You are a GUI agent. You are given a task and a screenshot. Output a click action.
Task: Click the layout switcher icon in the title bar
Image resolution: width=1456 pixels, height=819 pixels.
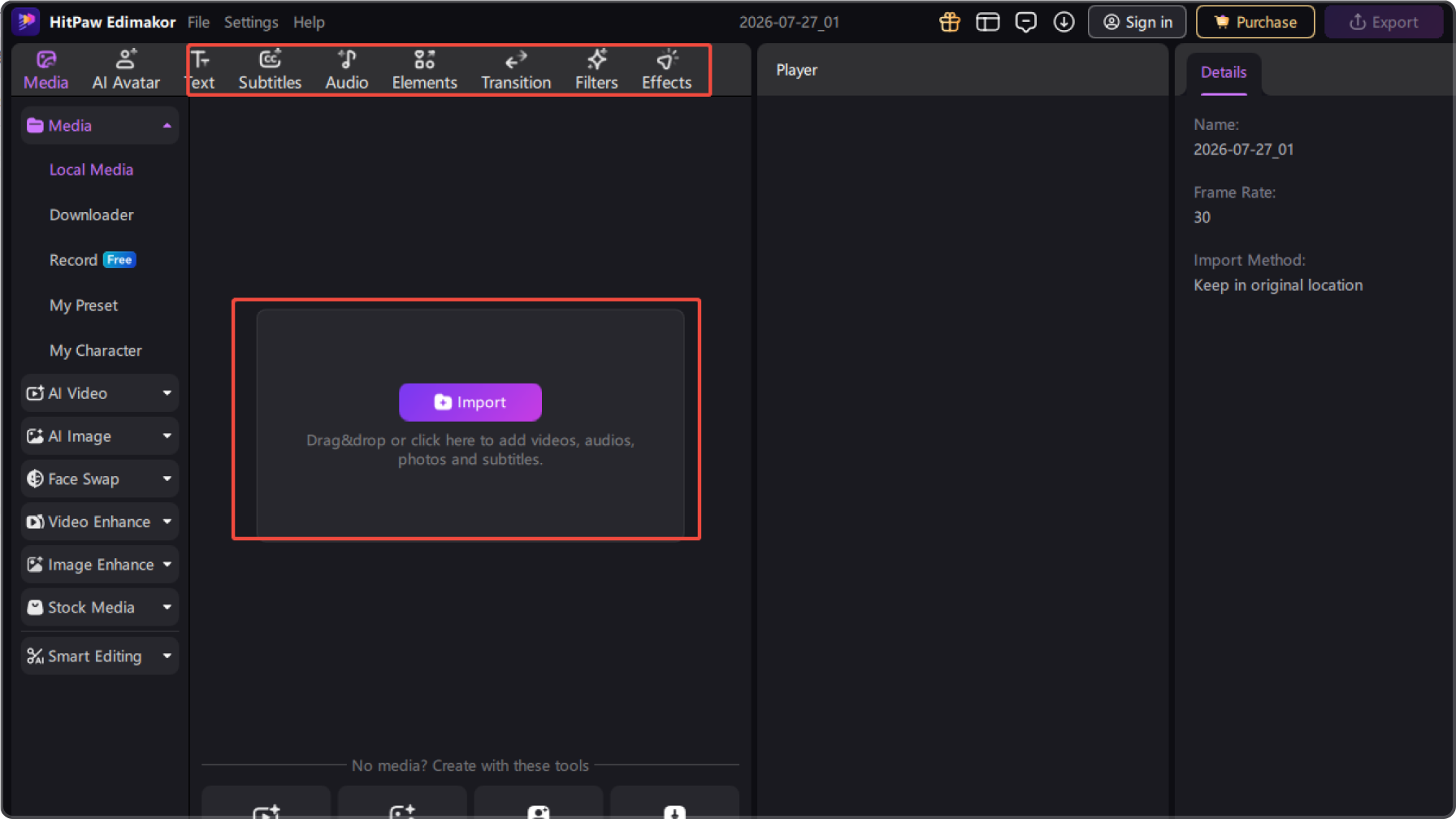point(988,22)
